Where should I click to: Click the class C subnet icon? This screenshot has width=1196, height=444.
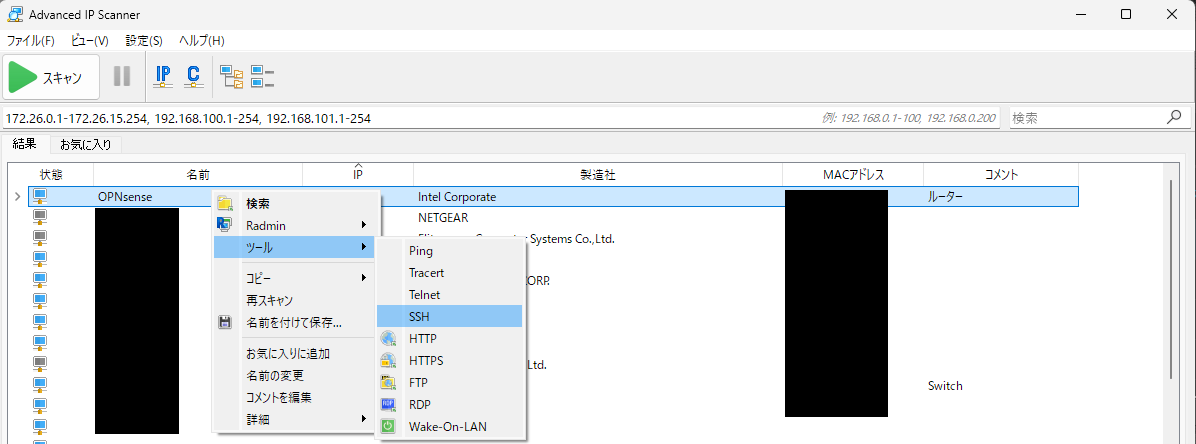click(194, 76)
